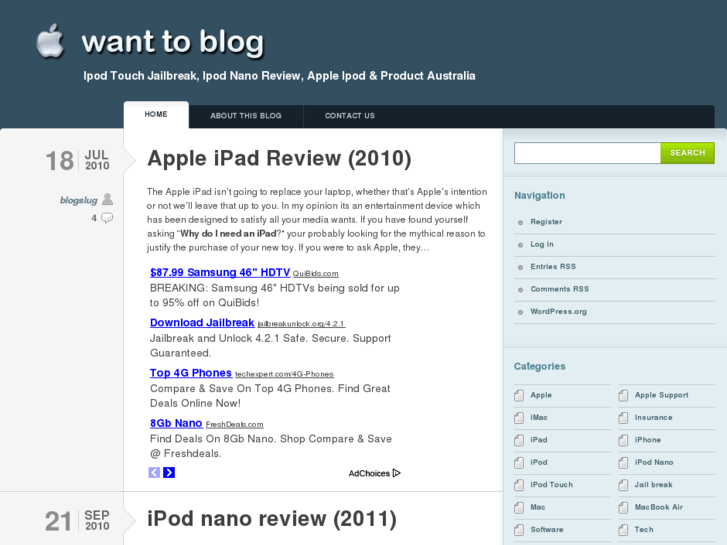This screenshot has height=545, width=727.
Task: Open the Register navigation link
Action: pos(546,222)
